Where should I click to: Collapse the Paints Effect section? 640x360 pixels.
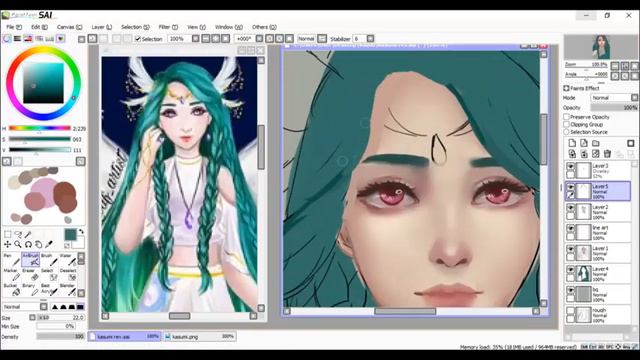click(566, 88)
